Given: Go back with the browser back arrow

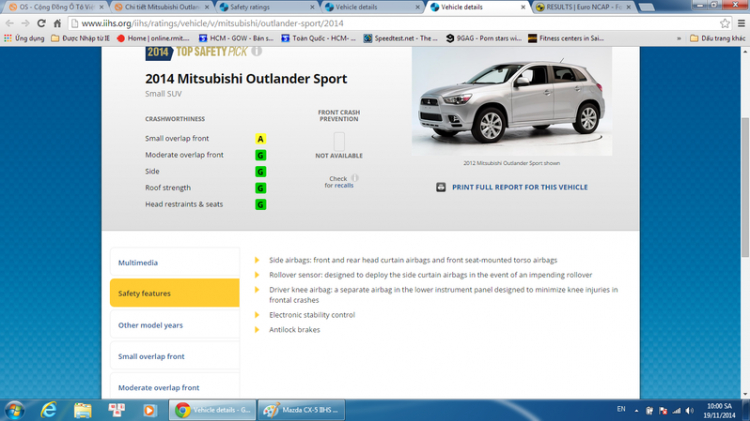Looking at the screenshot, I should pos(10,23).
